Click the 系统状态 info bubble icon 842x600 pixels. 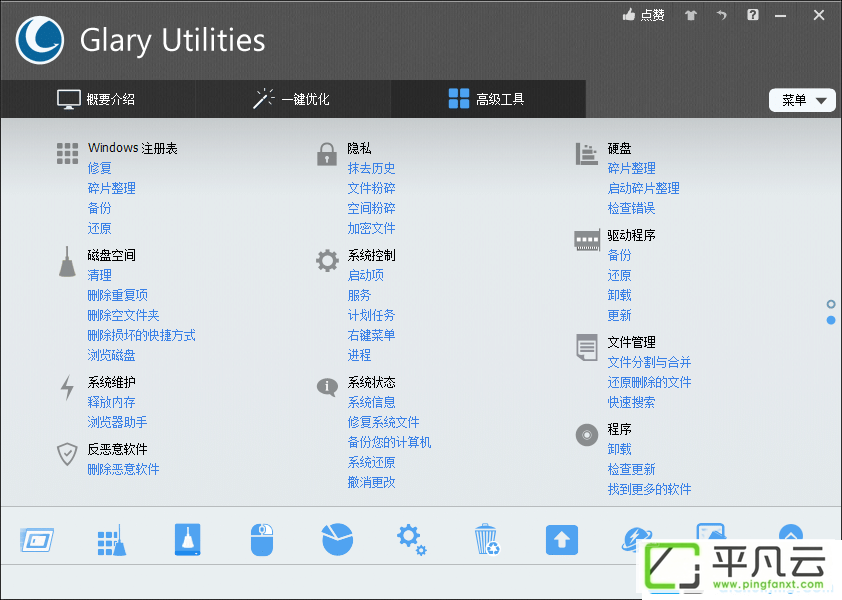tap(327, 386)
